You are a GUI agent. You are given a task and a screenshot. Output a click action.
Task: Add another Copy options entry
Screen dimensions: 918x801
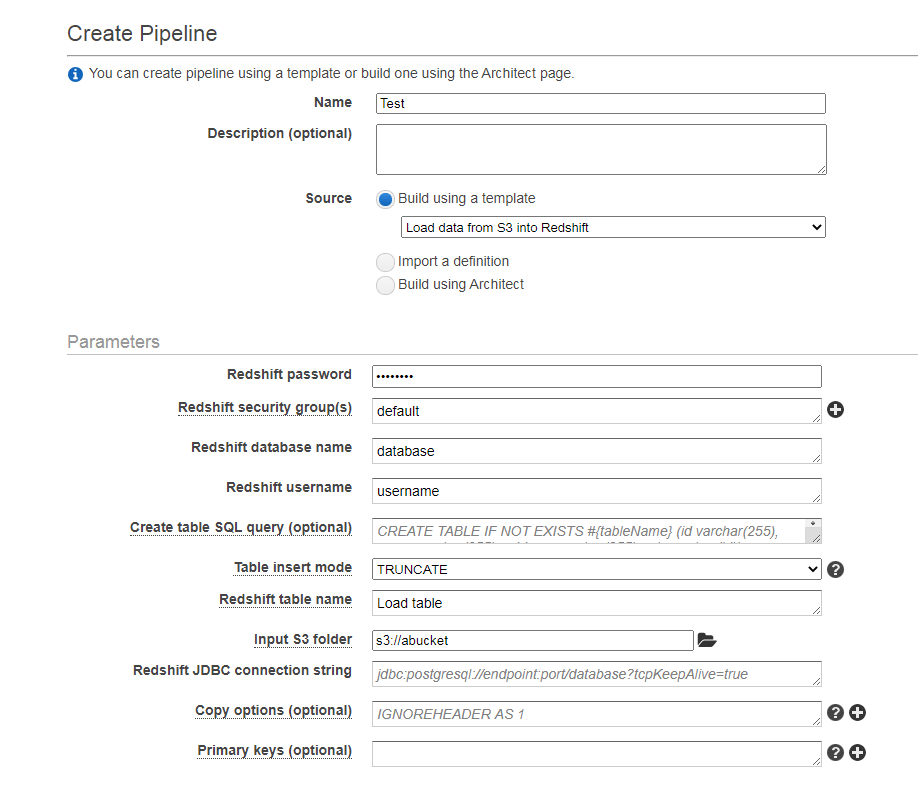point(857,713)
